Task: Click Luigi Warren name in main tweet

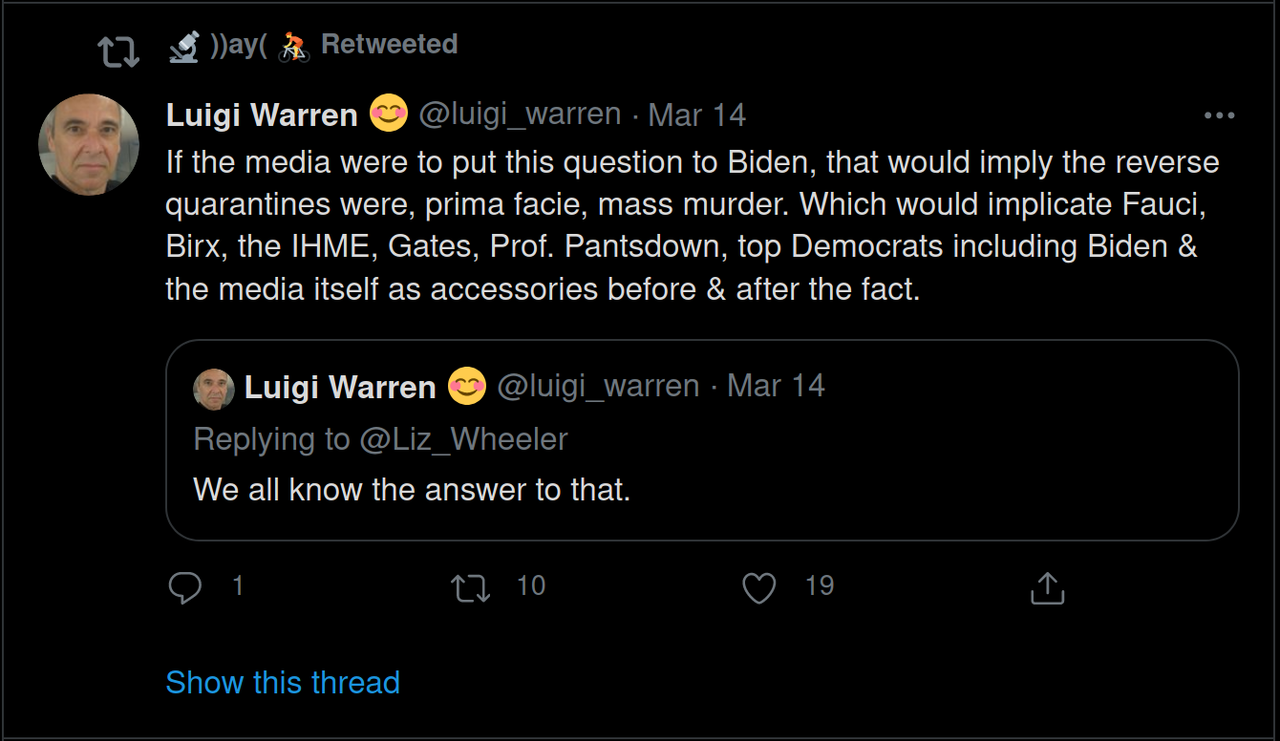Action: click(262, 115)
